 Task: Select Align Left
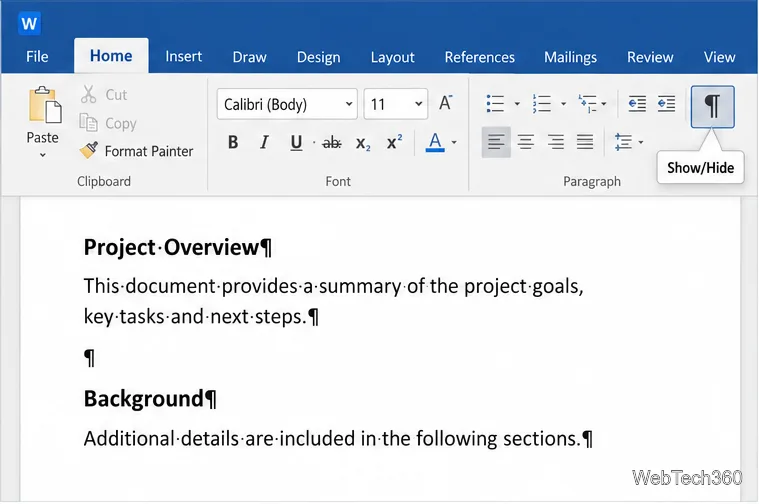coord(496,142)
